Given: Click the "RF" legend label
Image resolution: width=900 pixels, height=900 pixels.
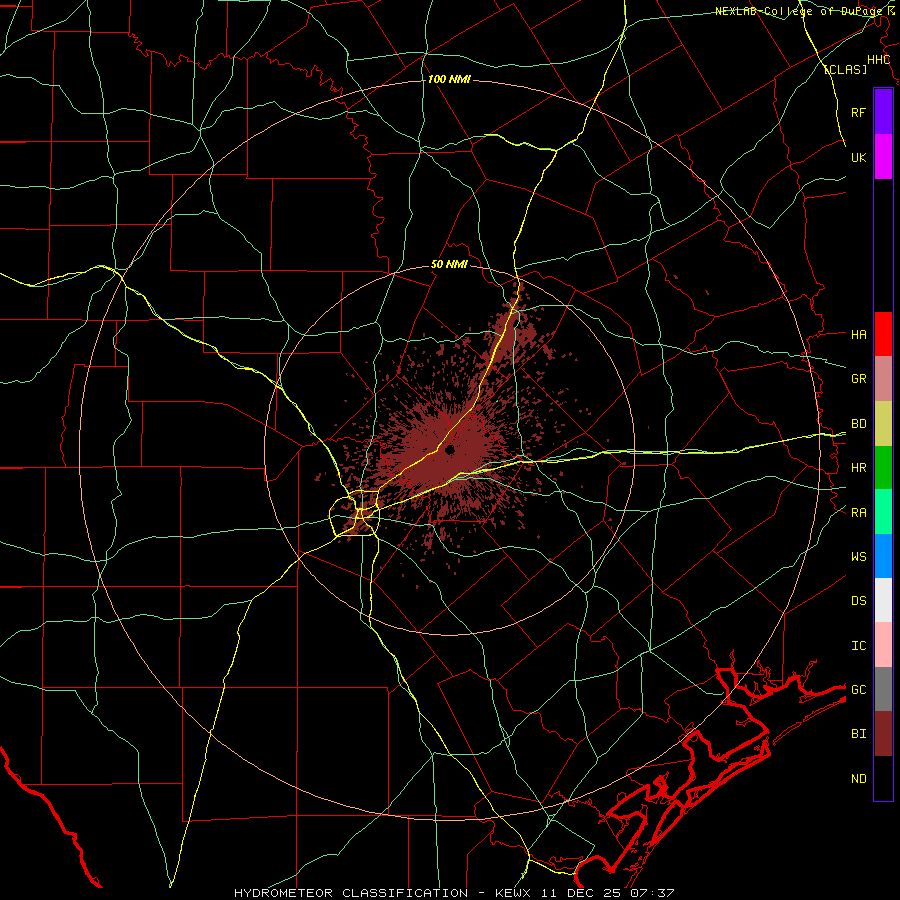Looking at the screenshot, I should [858, 112].
